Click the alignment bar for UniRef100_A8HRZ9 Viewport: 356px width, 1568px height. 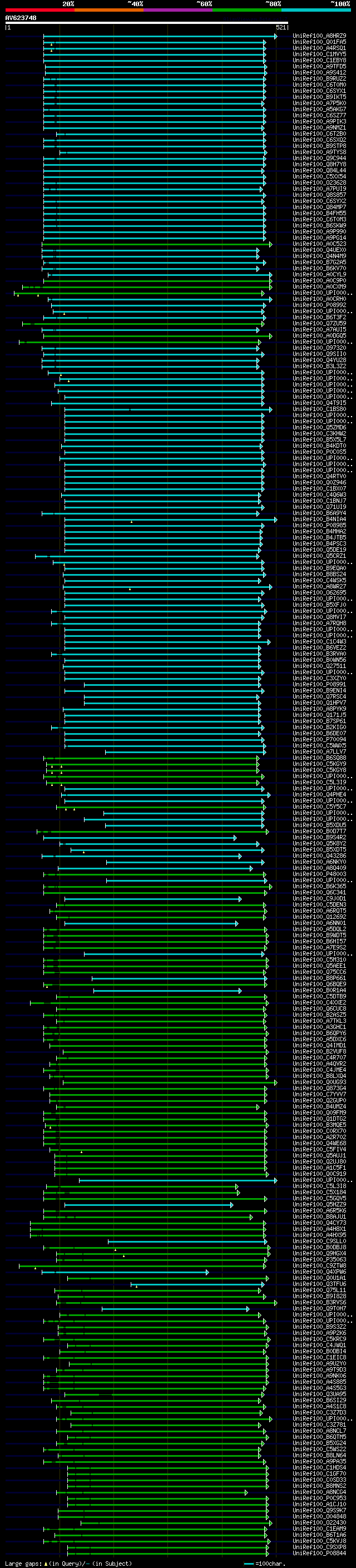[x=160, y=37]
